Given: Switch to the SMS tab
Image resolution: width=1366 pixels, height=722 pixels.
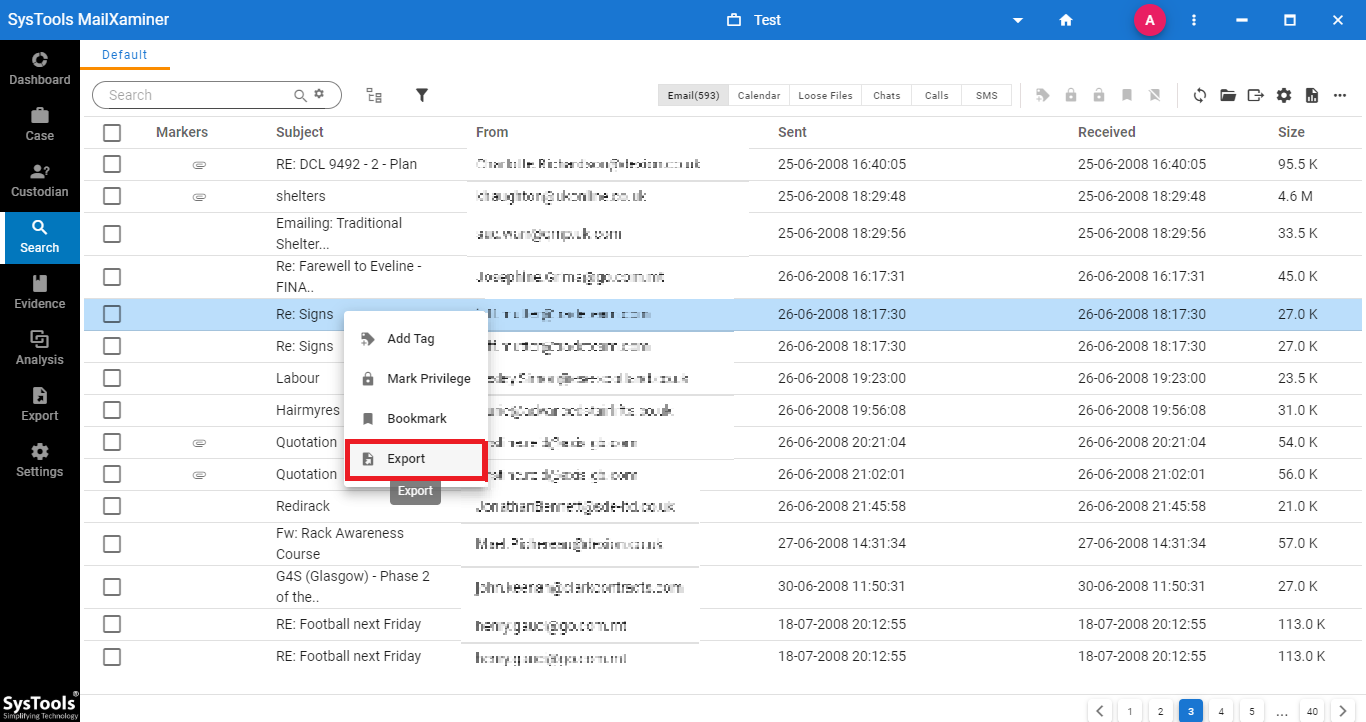Looking at the screenshot, I should point(987,95).
